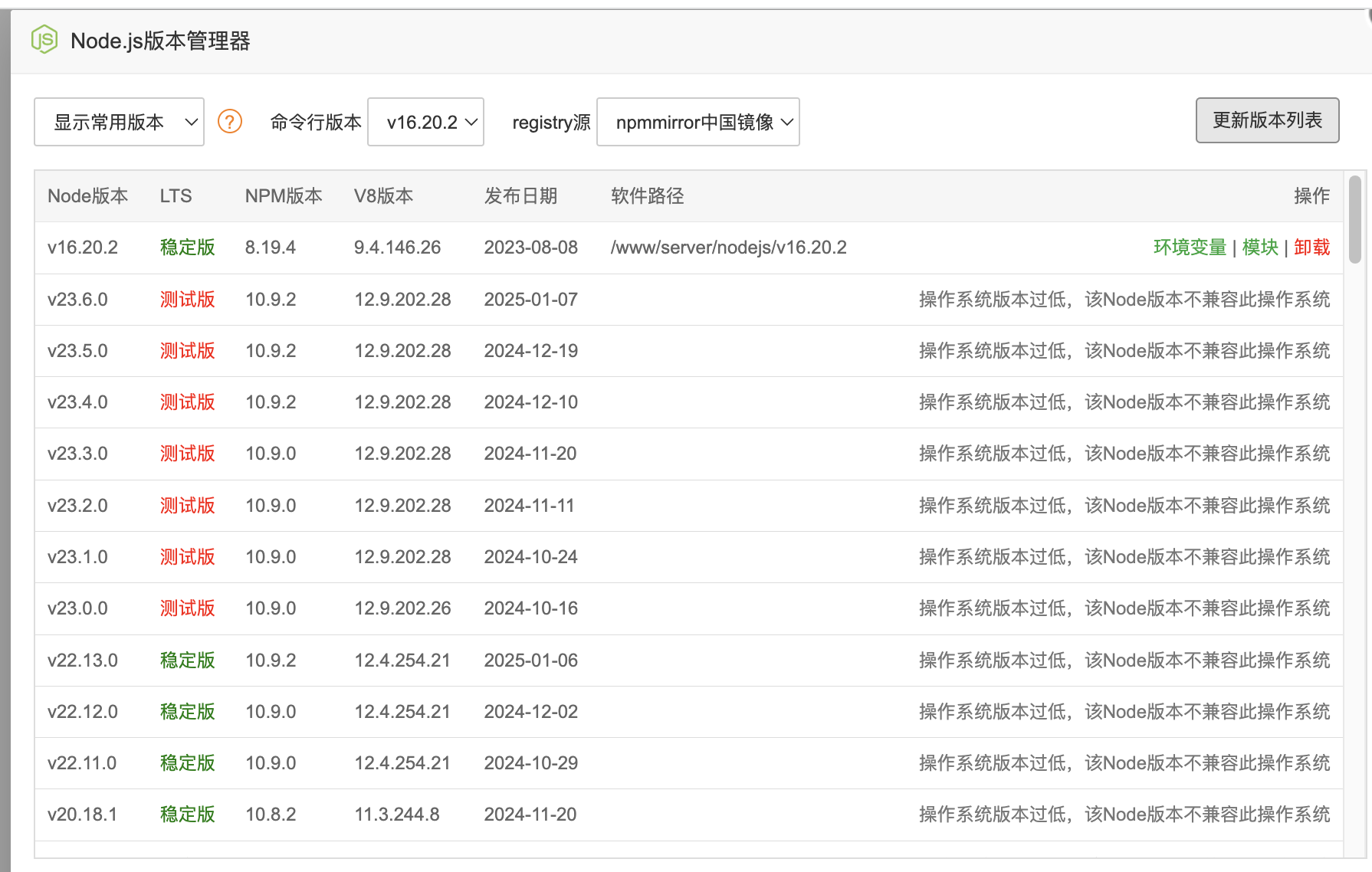Click the vertical scrollbar of version table
1372x872 pixels.
tap(1355, 220)
